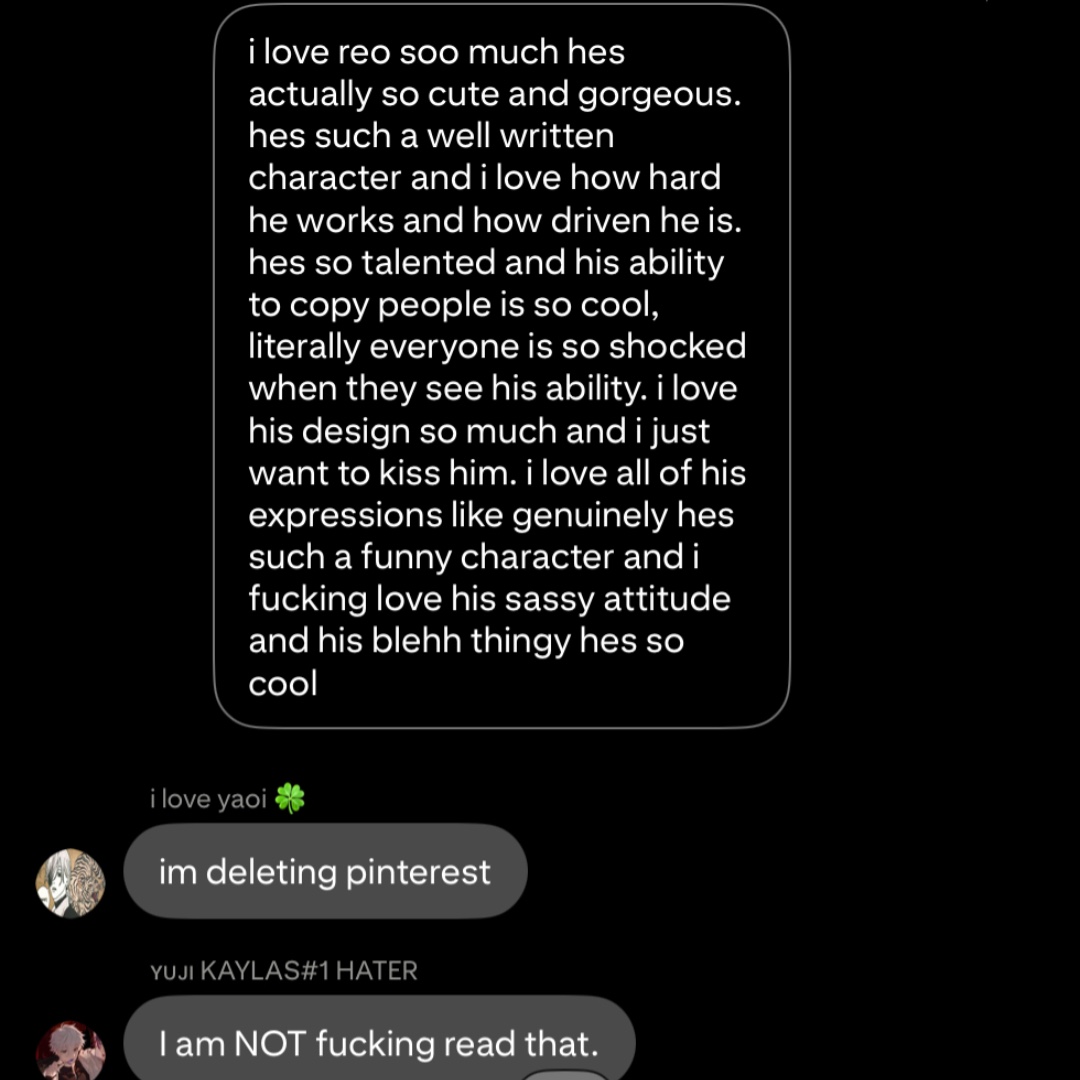Open the profile picture of YUJI KAYLAS#1 HATER
Screen dimensions: 1080x1080
tap(70, 1052)
